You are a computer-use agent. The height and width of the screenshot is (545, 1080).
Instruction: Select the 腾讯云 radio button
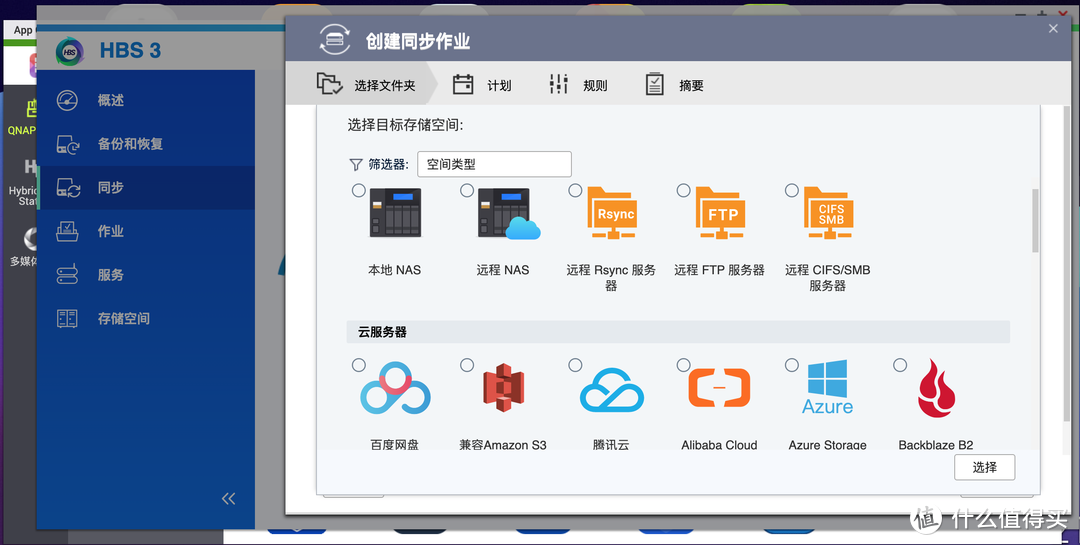coord(575,365)
